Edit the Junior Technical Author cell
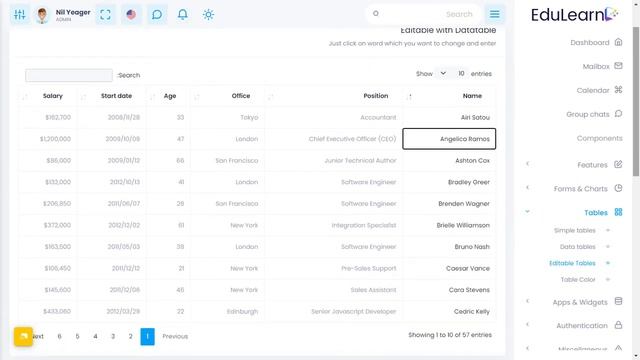Screen dimensions: 640x360 334,160
